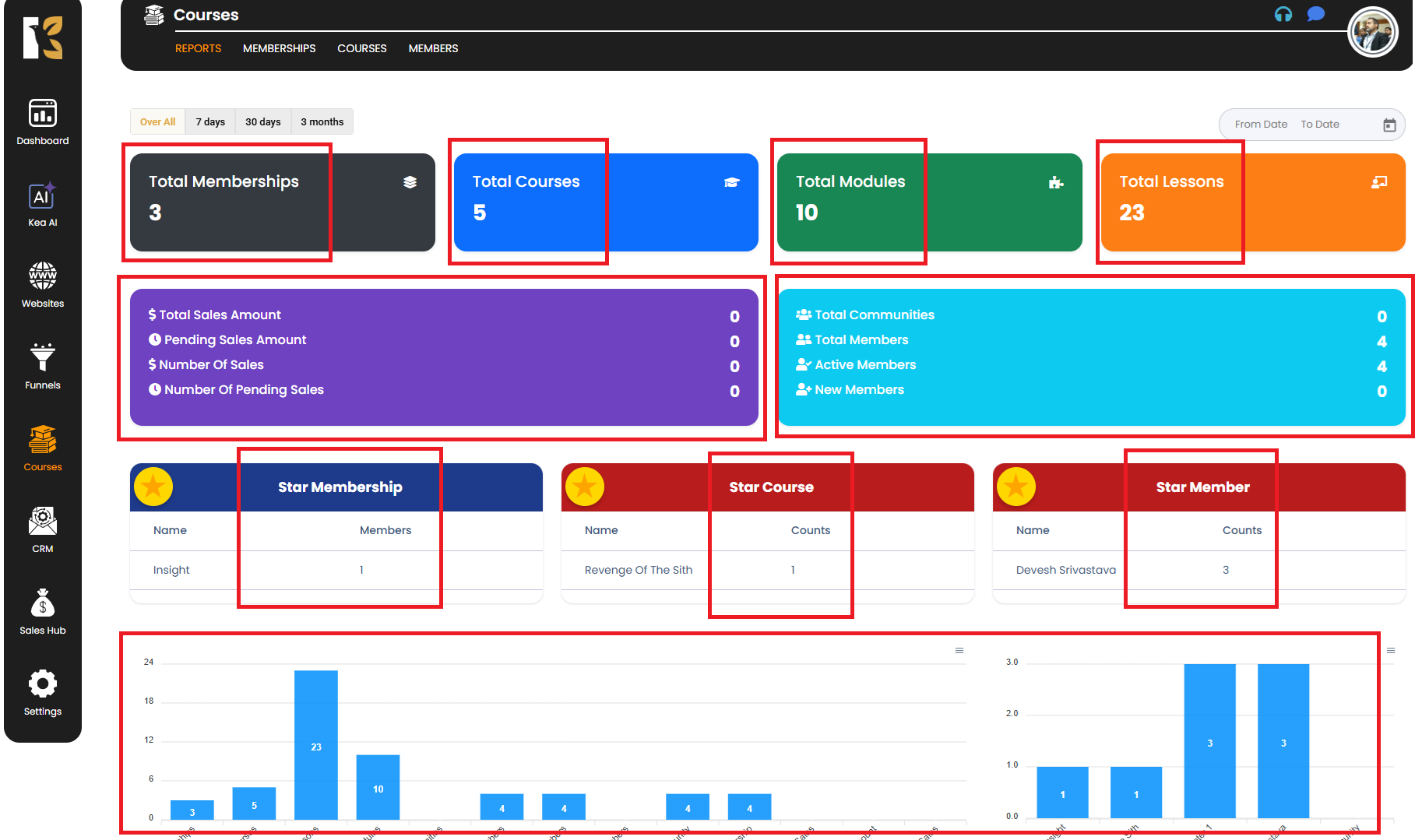The image size is (1415, 840).
Task: Expand the right chart hamburger menu
Action: pyautogui.click(x=1391, y=651)
